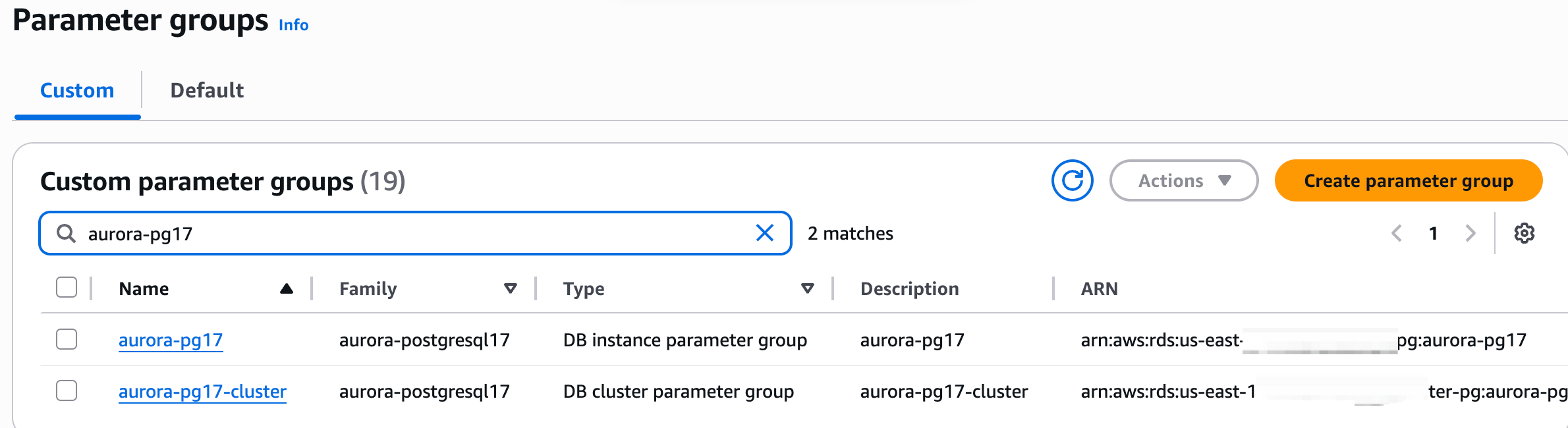Open table preferences gear icon

[1524, 233]
